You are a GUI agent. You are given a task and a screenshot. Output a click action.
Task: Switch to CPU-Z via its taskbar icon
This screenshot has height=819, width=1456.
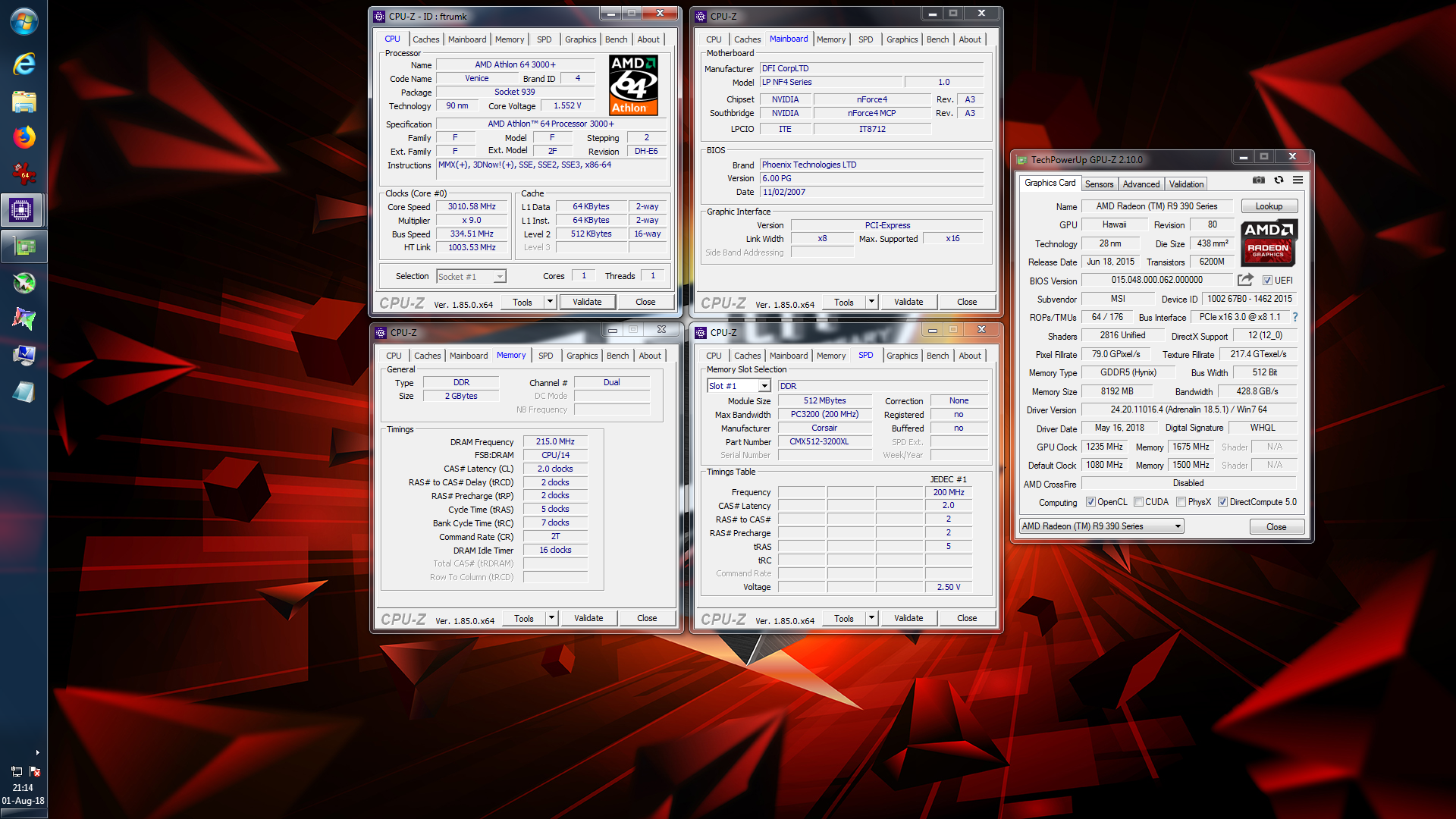[22, 210]
